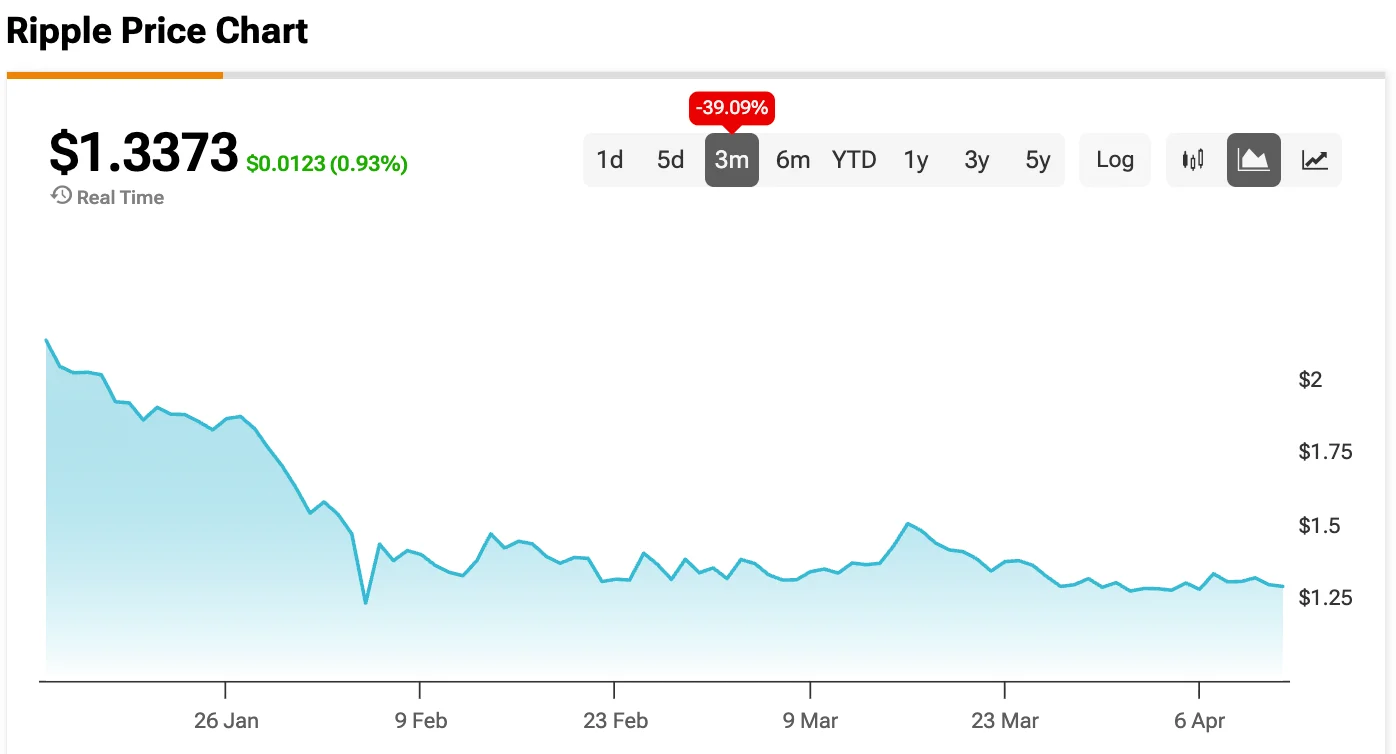Screen dimensions: 1396x754
Task: Select the YTD range option
Action: (854, 160)
